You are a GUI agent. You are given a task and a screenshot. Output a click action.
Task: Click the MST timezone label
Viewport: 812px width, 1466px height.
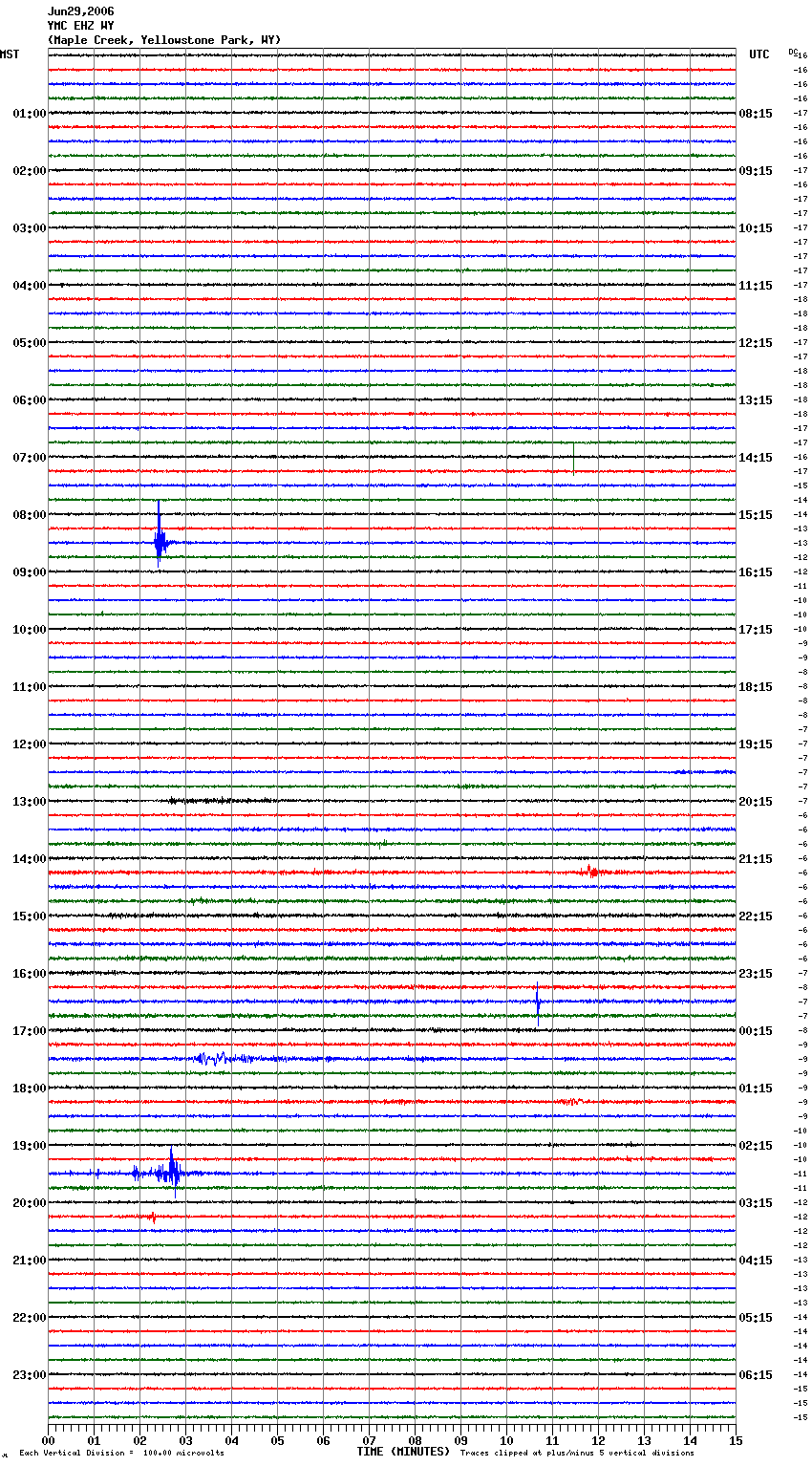pos(10,54)
